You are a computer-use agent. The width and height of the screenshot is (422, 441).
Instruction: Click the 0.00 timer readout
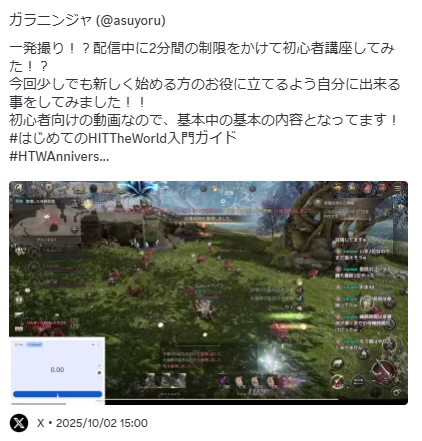coord(57,370)
